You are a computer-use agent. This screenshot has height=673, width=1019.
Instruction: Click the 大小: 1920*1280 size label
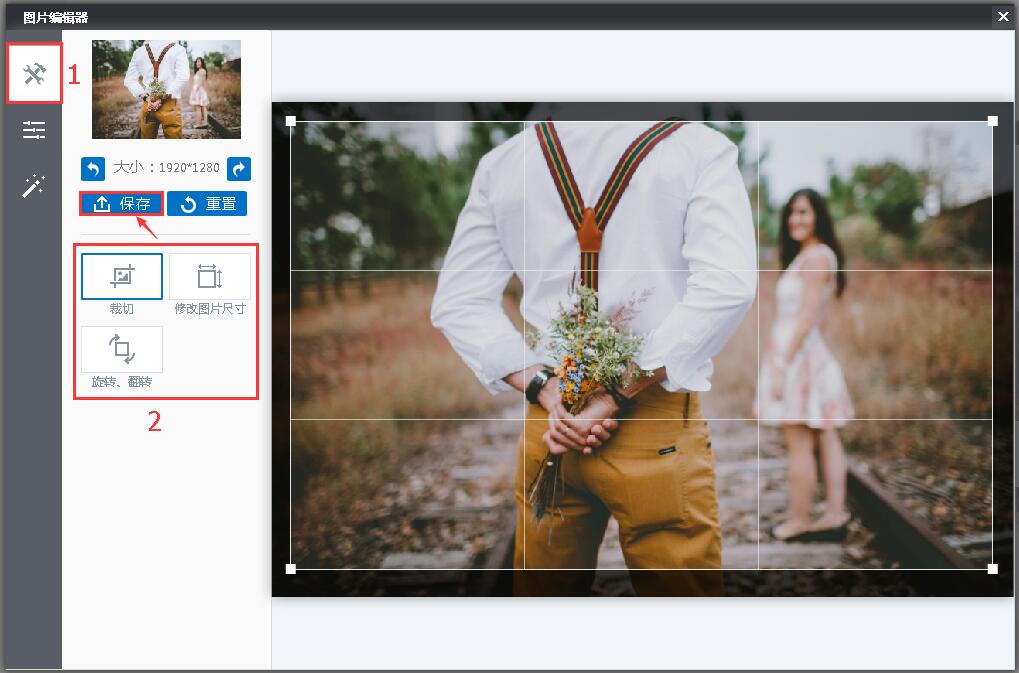[166, 168]
